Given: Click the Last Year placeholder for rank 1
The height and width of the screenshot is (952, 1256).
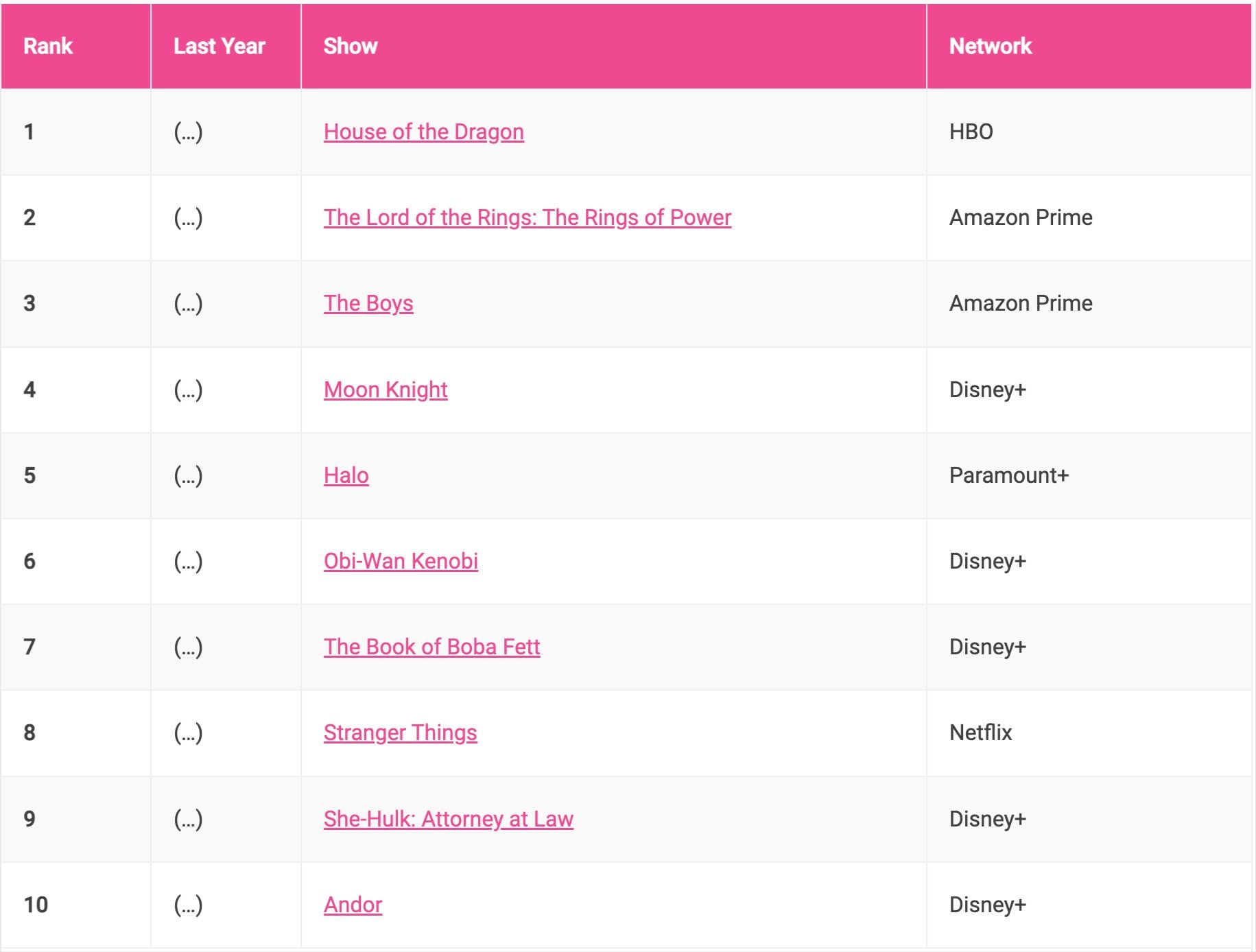Looking at the screenshot, I should [x=188, y=132].
